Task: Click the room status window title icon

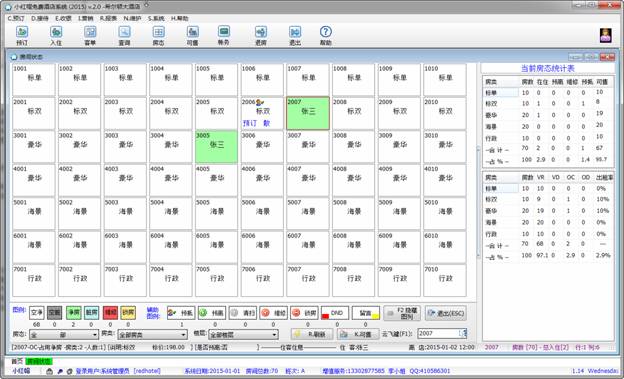Action: tap(14, 57)
